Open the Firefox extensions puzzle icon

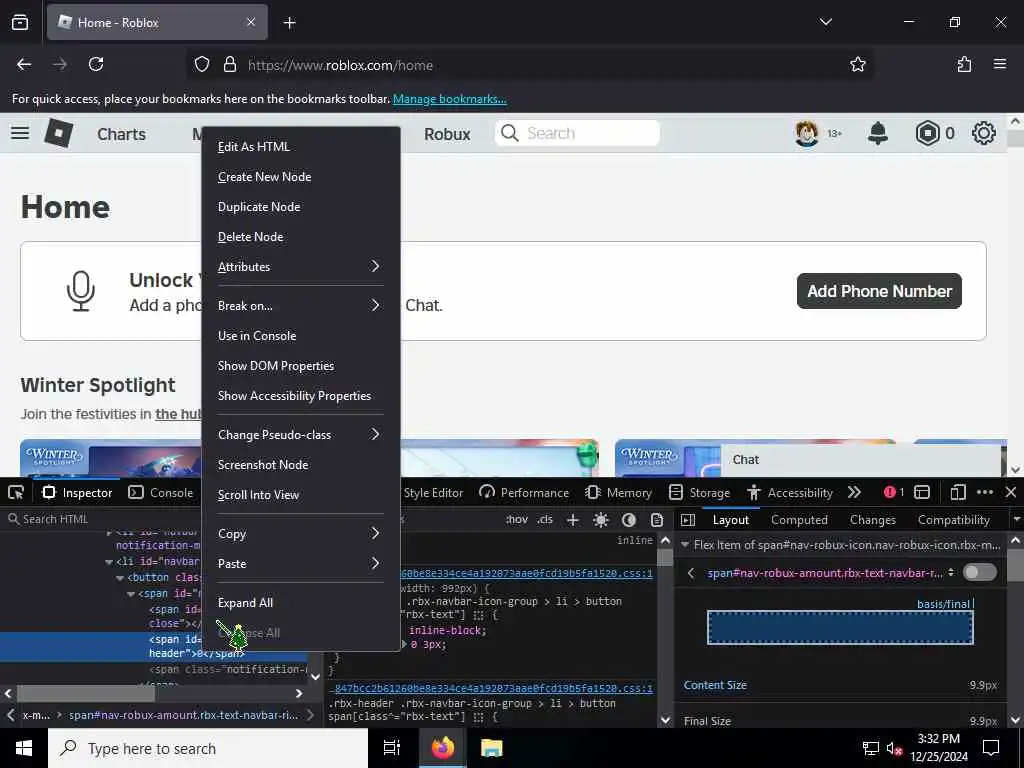click(x=964, y=65)
